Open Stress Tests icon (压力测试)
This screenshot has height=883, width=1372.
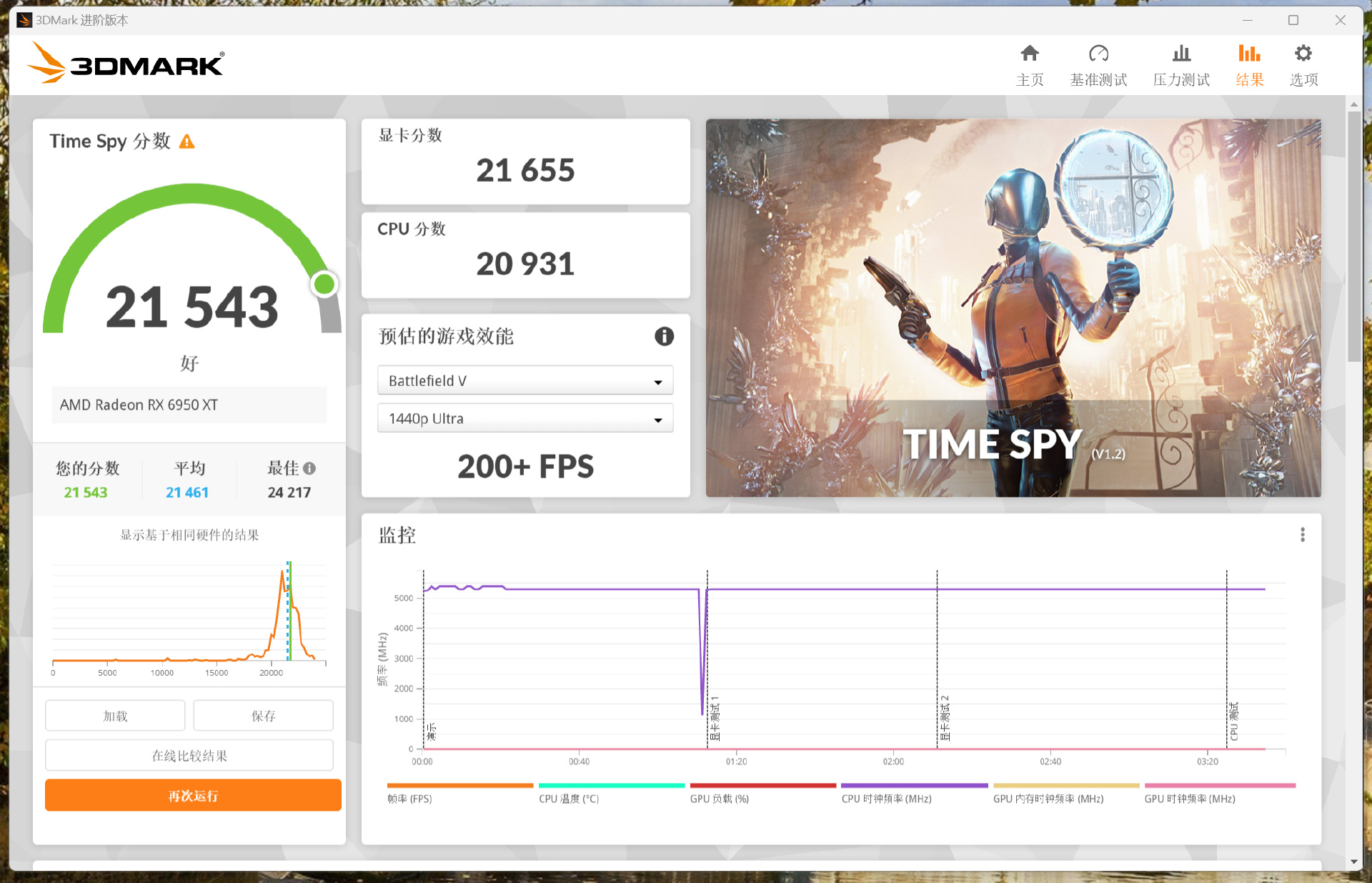pyautogui.click(x=1181, y=54)
